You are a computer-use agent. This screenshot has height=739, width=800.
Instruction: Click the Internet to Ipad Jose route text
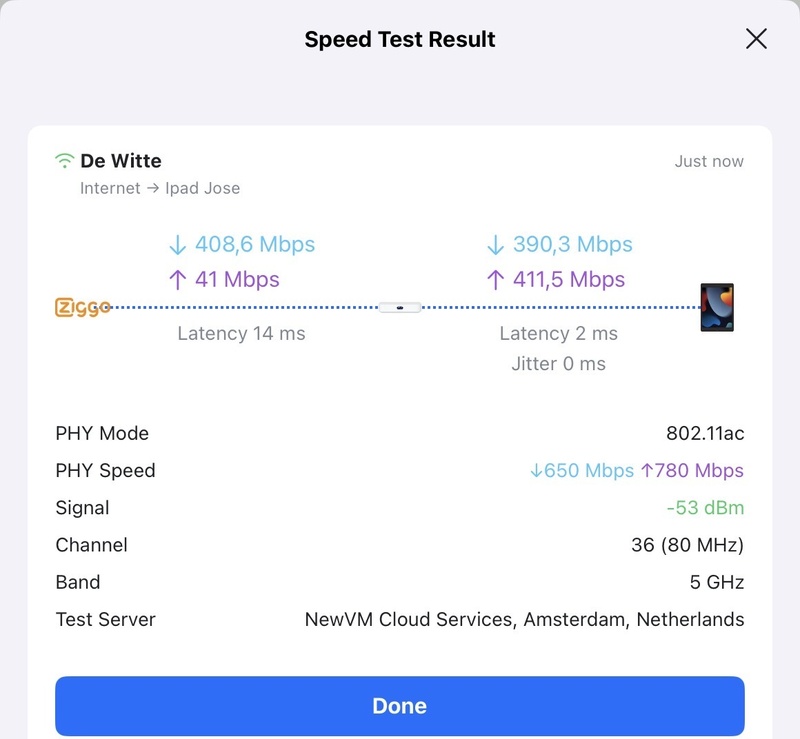[x=160, y=188]
